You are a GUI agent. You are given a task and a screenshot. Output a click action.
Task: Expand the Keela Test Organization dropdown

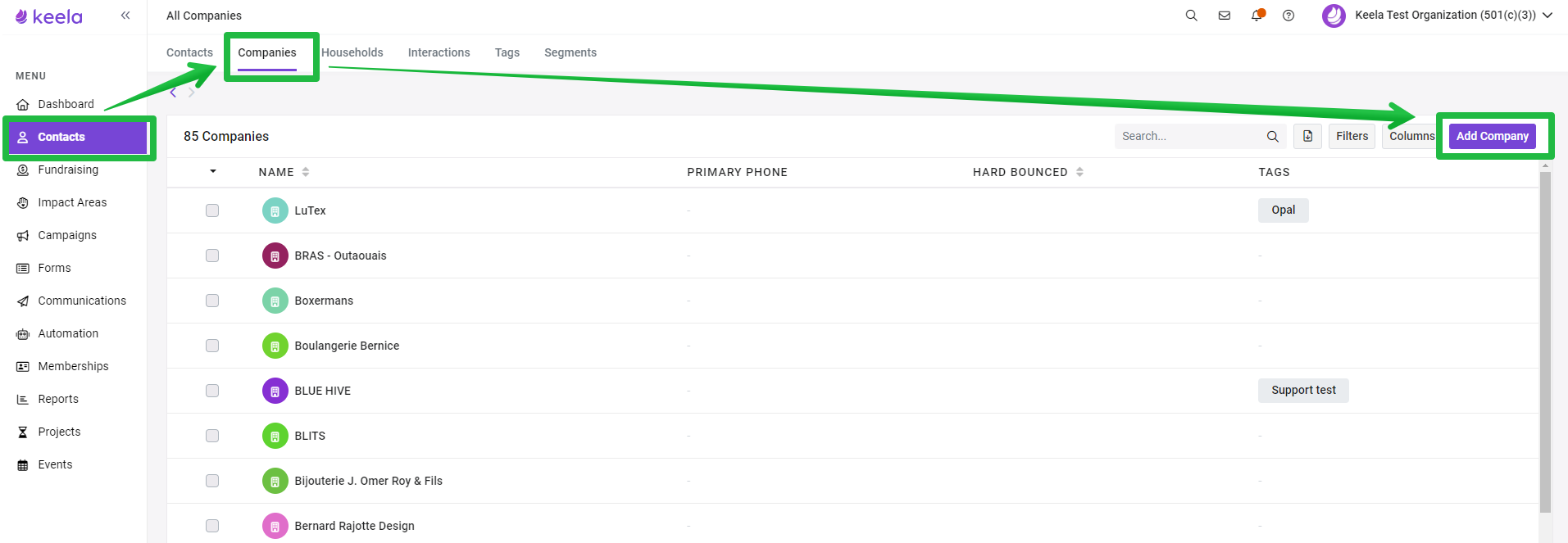coord(1548,15)
